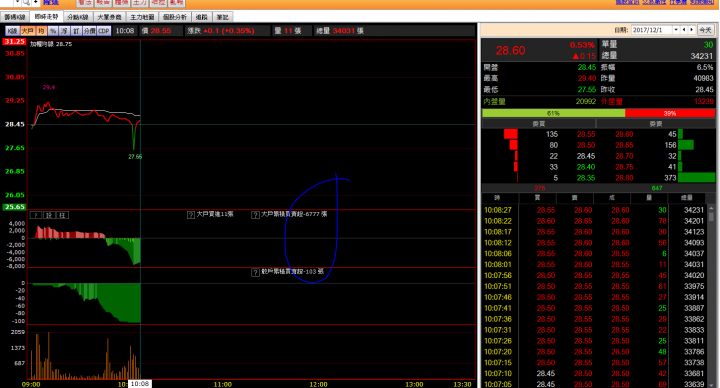The width and height of the screenshot is (720, 388).
Task: Click the 10:08 time marker on axis
Action: 140,384
